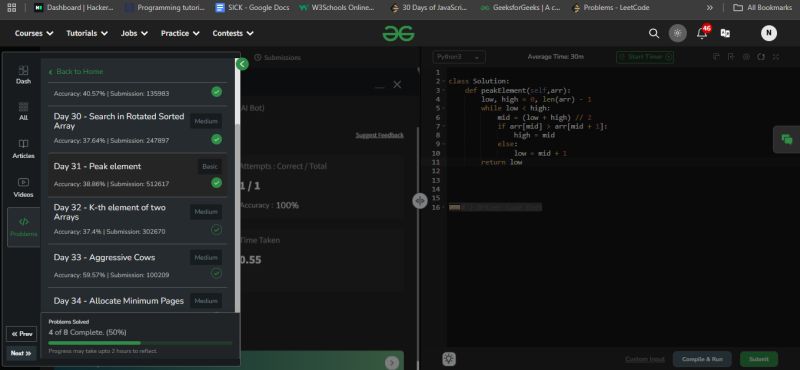Click the unsolved checkmark for Day 33
Viewport: 800px width, 370px height.
[216, 274]
